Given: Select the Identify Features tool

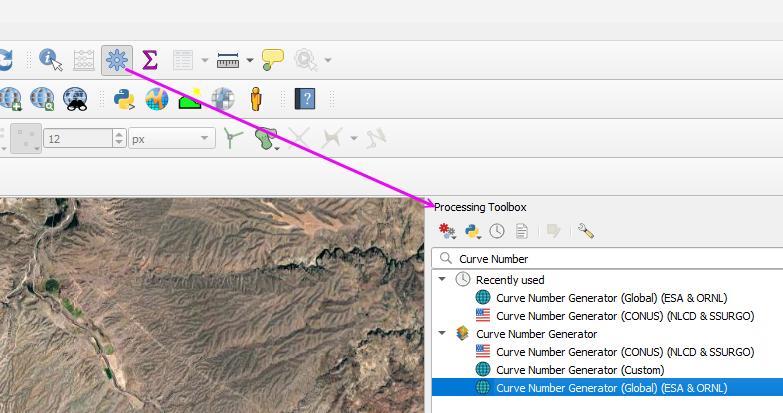Looking at the screenshot, I should (x=50, y=61).
